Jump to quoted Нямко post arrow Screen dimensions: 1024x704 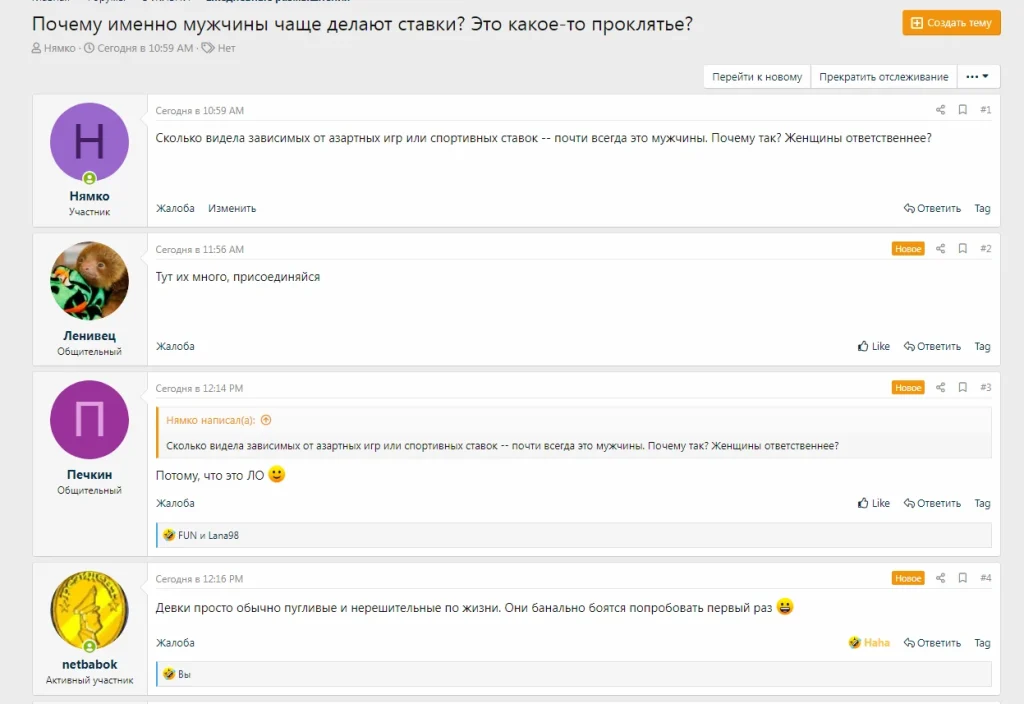(266, 420)
